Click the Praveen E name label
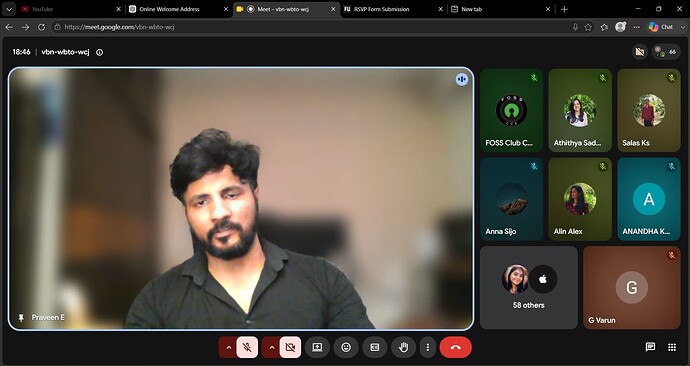Image resolution: width=690 pixels, height=366 pixels. [48, 317]
